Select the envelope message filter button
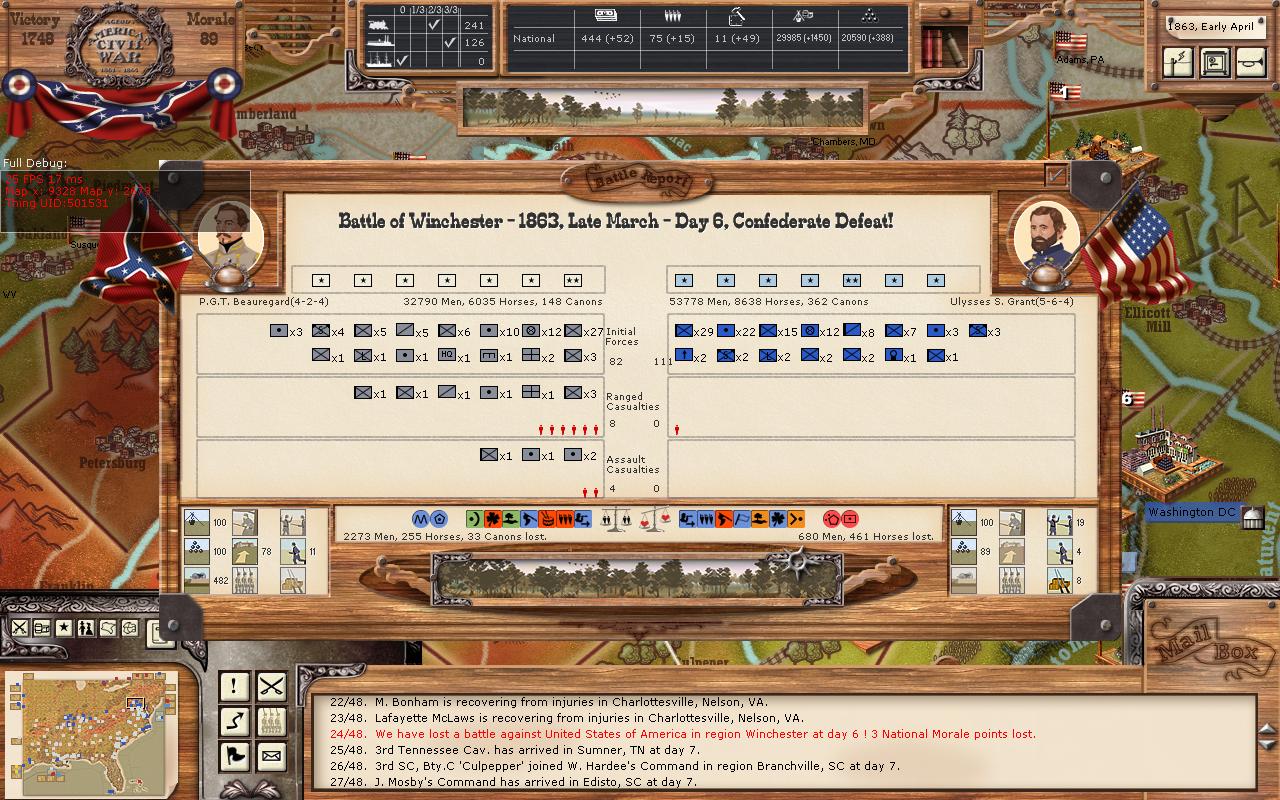Viewport: 1280px width, 800px height. point(271,755)
